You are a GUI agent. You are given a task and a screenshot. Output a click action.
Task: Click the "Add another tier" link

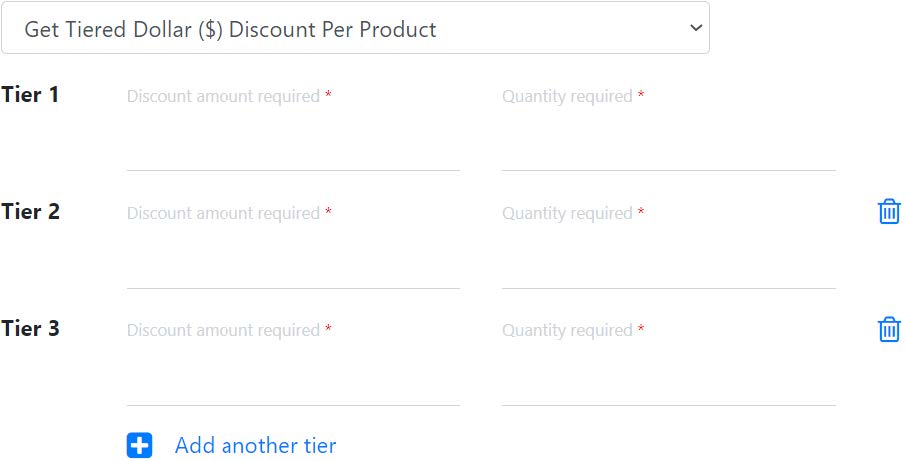pos(255,446)
